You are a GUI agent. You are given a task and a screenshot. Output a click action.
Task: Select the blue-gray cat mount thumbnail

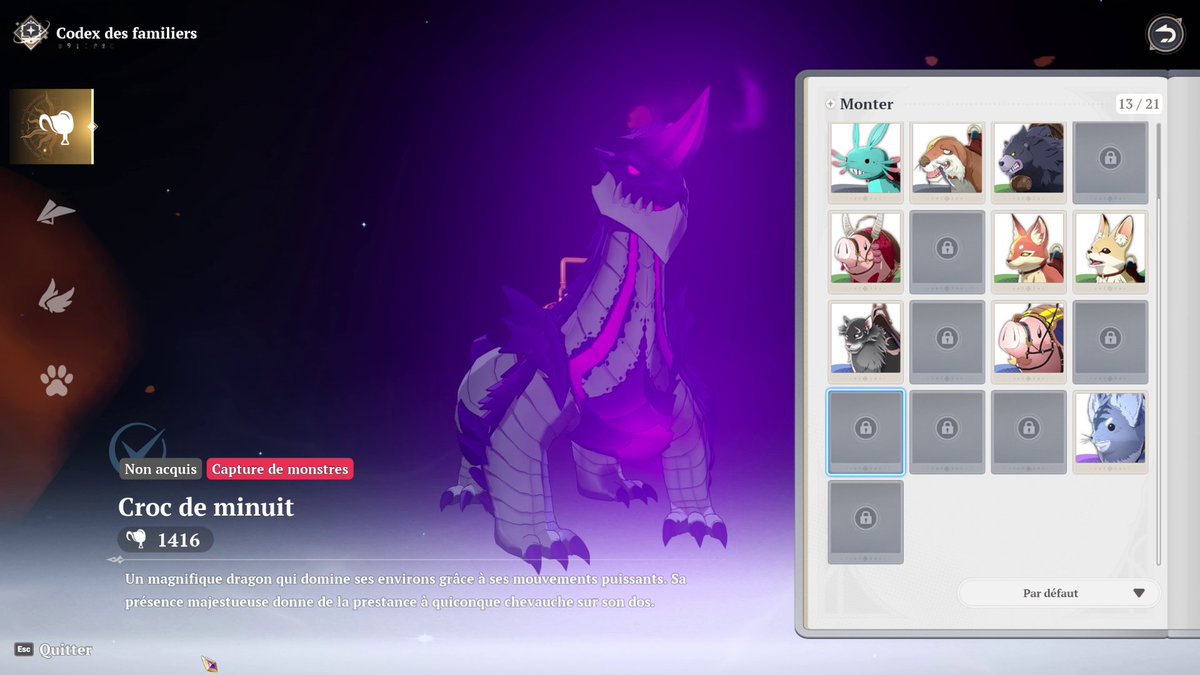coord(1110,432)
